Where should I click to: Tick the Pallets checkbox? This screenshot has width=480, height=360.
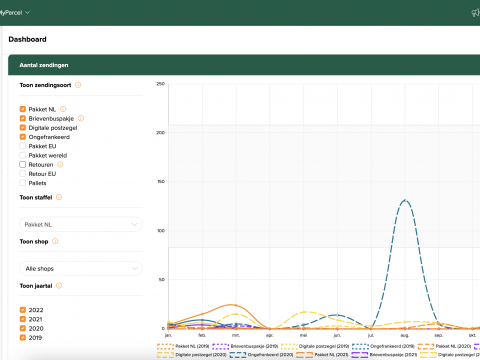point(23,183)
